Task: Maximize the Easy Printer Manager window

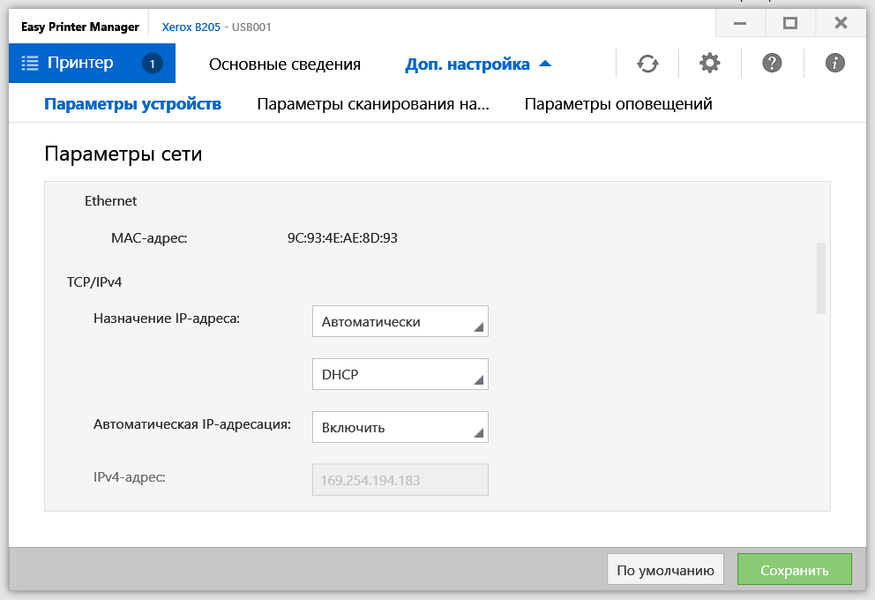Action: [x=790, y=23]
